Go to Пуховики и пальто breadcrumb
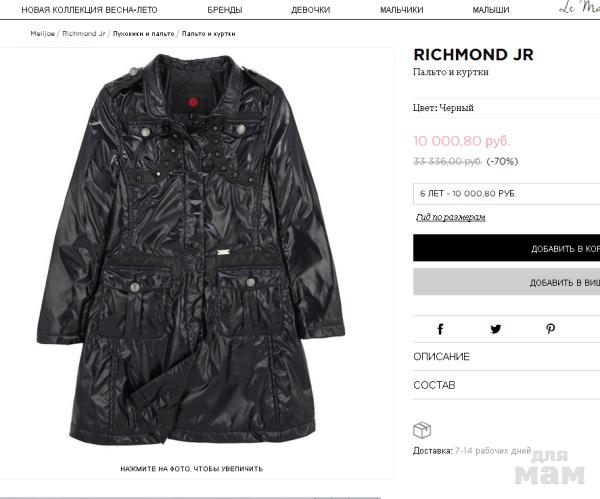Screen dimensions: 600x499 click(143, 34)
